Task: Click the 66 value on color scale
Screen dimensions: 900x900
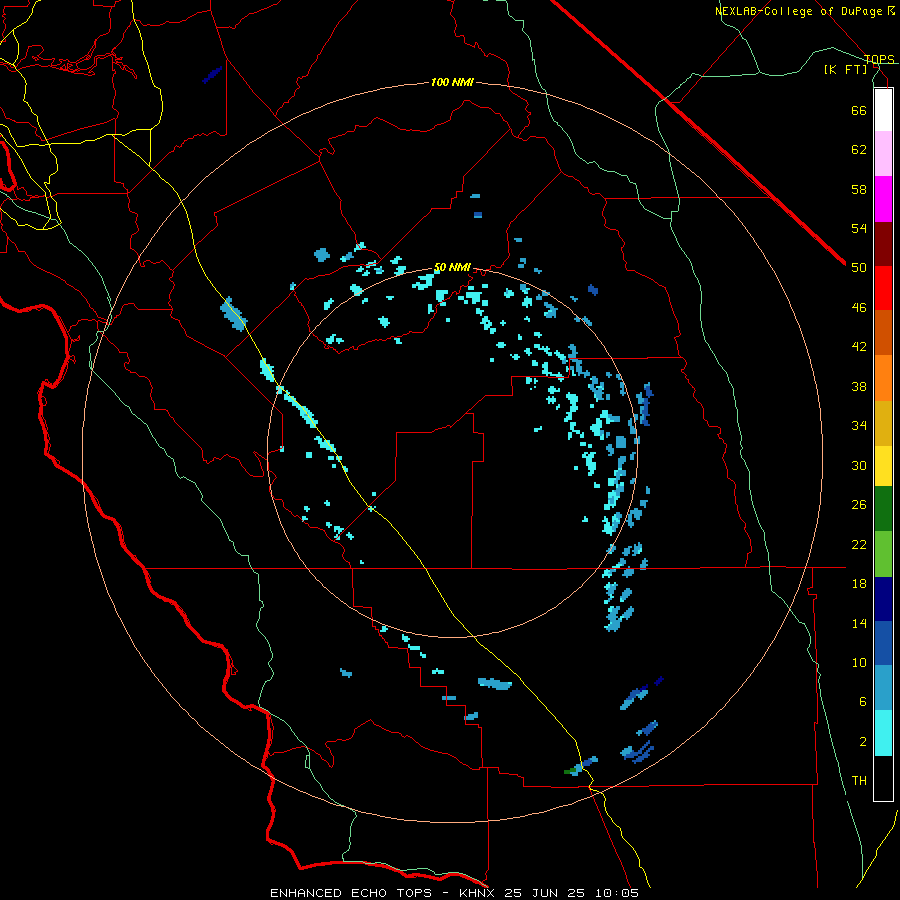Action: pos(859,110)
